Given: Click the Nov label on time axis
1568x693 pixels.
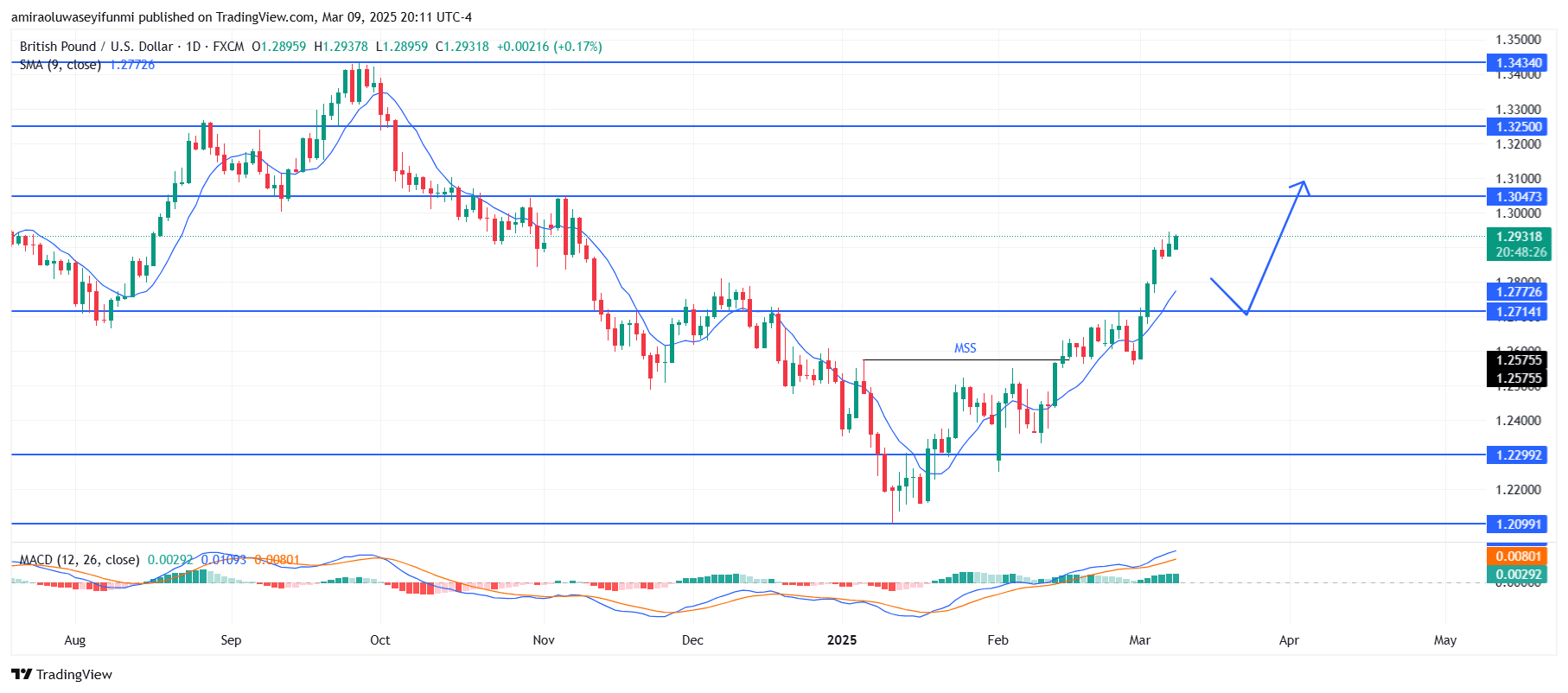Looking at the screenshot, I should coord(544,640).
